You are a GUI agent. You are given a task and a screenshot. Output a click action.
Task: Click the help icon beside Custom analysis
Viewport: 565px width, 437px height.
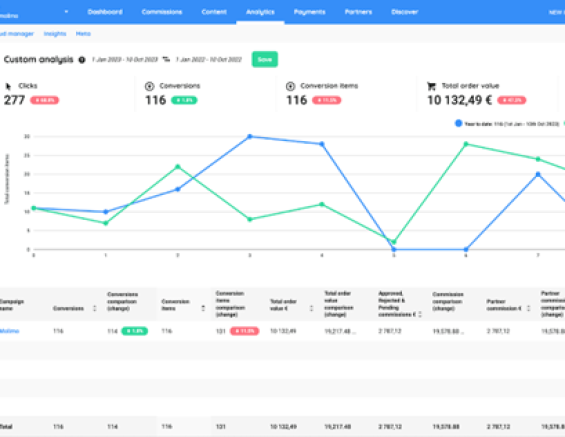pyautogui.click(x=82, y=60)
